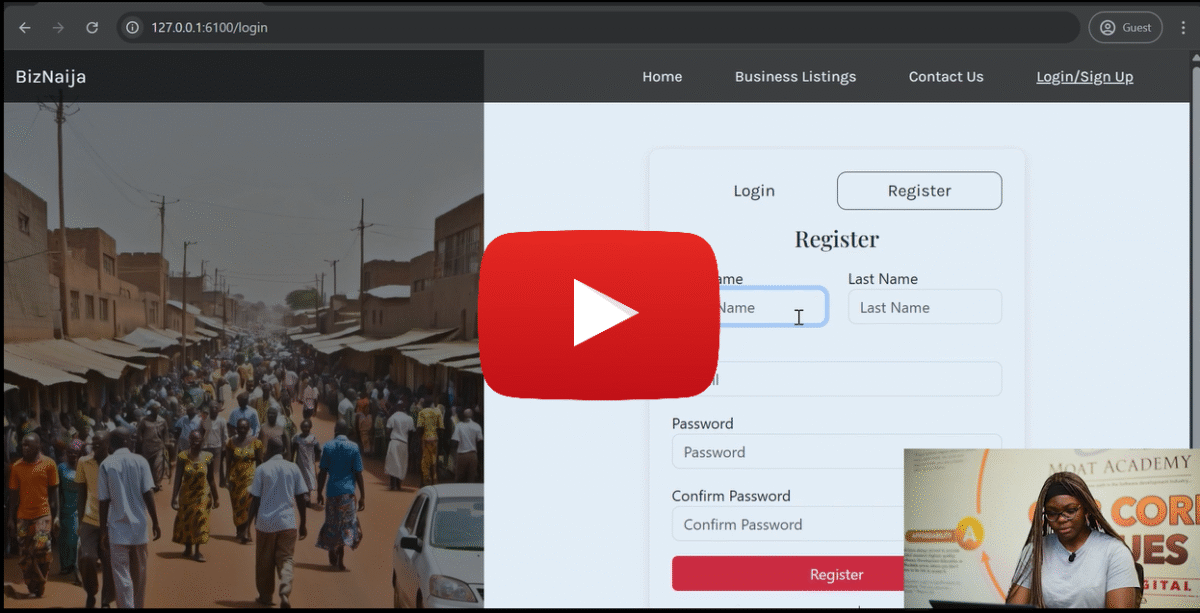Open the Guest profile button
Viewport: 1200px width, 613px height.
[1125, 28]
